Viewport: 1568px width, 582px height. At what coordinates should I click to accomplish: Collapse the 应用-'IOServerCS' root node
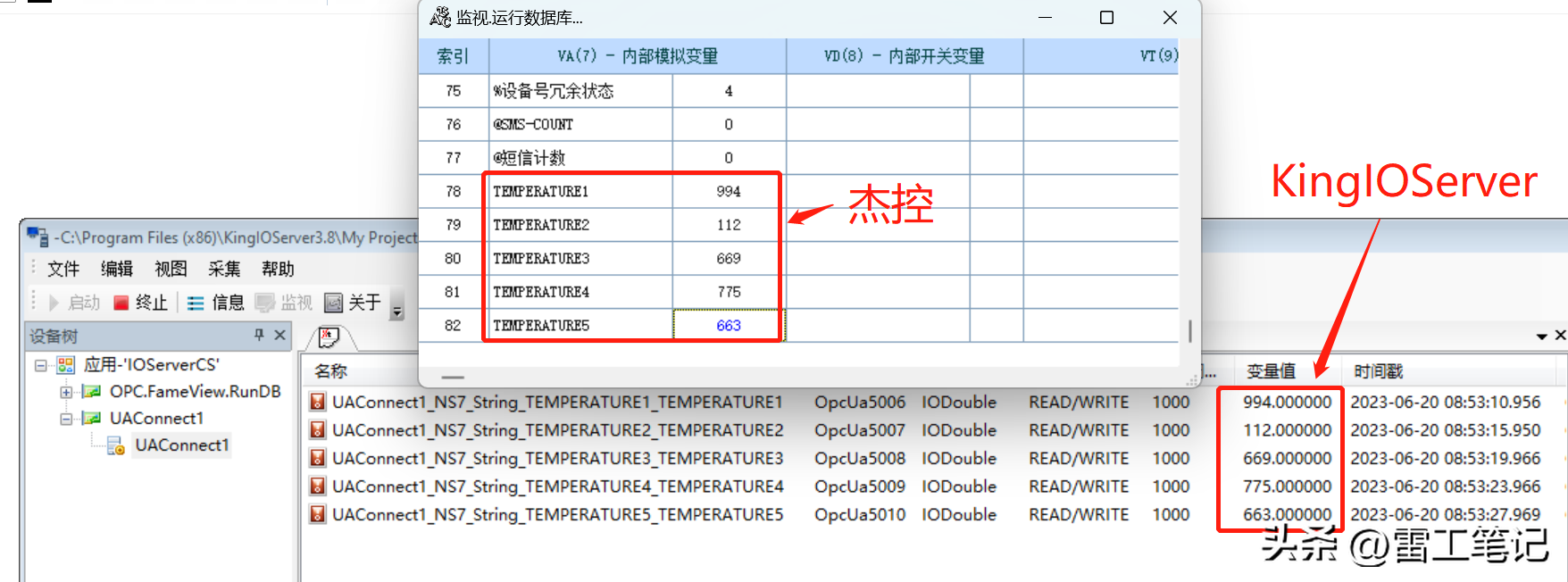41,365
